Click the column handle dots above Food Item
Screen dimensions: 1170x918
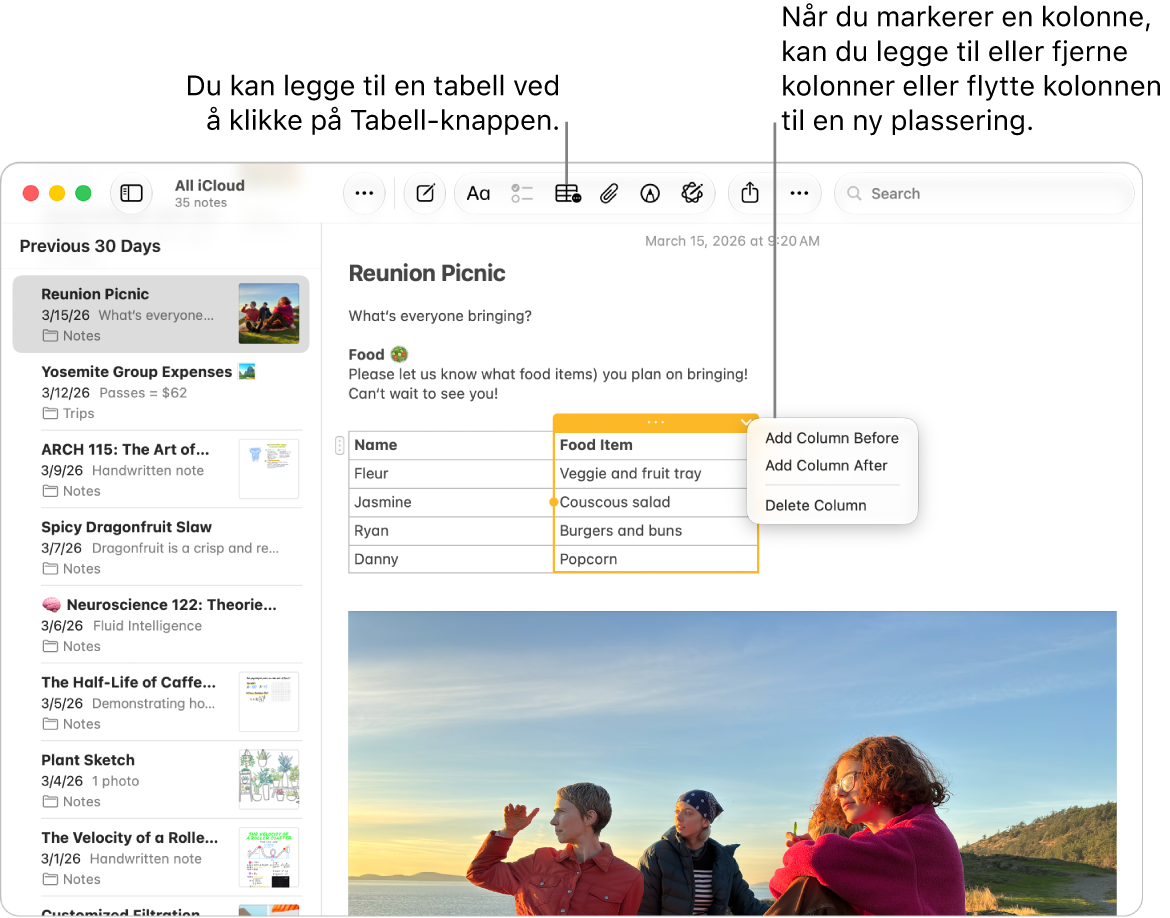[655, 422]
